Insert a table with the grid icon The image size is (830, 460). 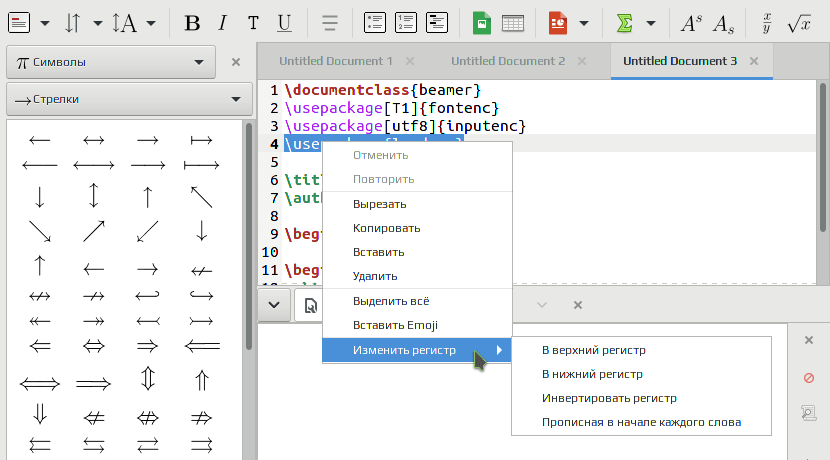pyautogui.click(x=512, y=23)
